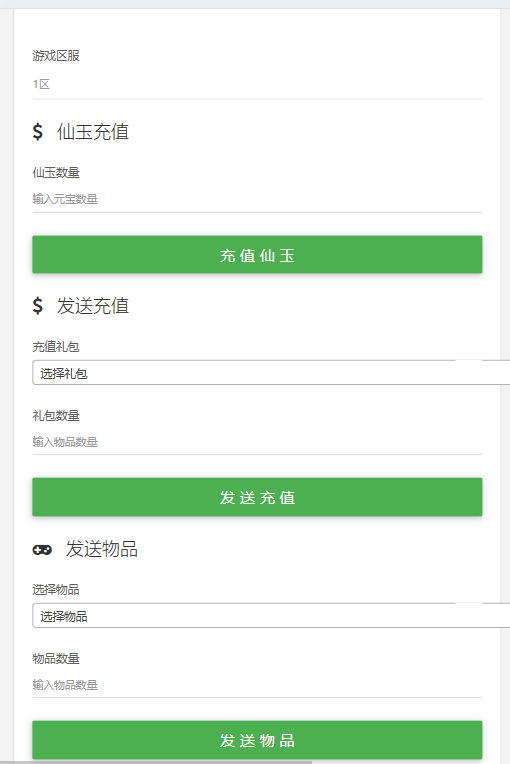Click the 发送充值 section heading
The image size is (510, 764).
93,306
